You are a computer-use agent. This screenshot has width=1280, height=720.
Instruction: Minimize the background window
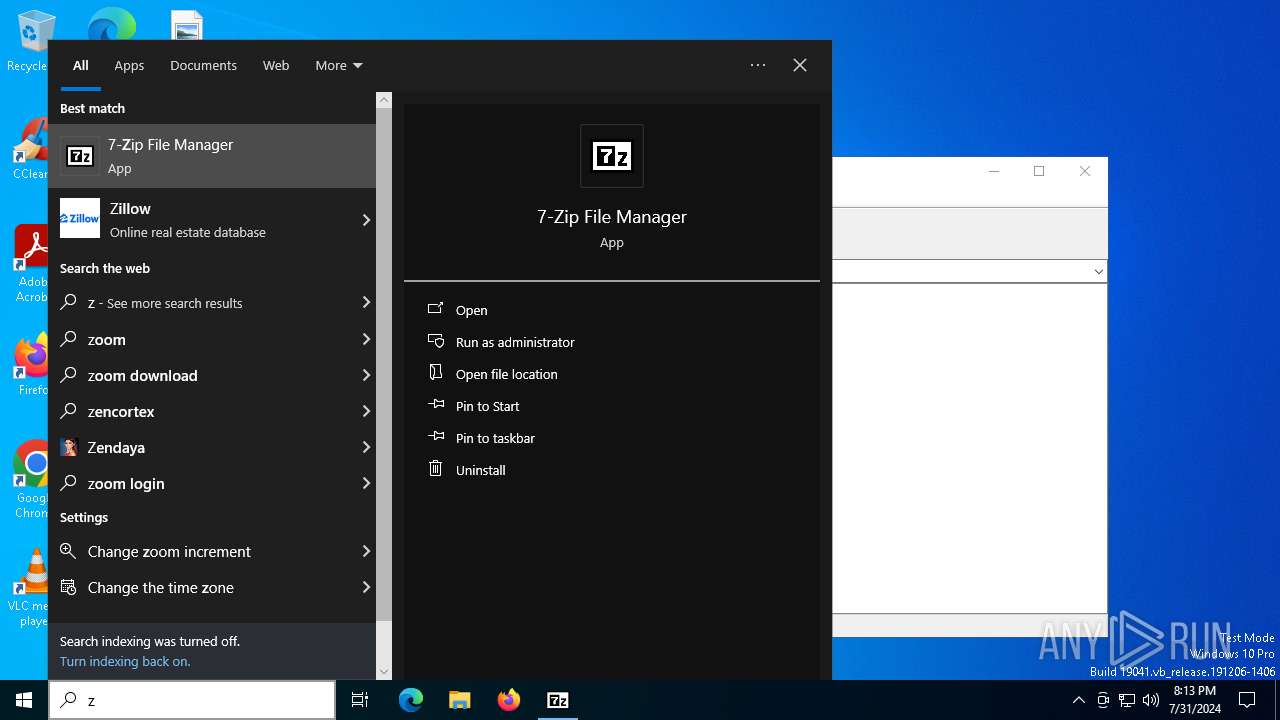tap(994, 171)
